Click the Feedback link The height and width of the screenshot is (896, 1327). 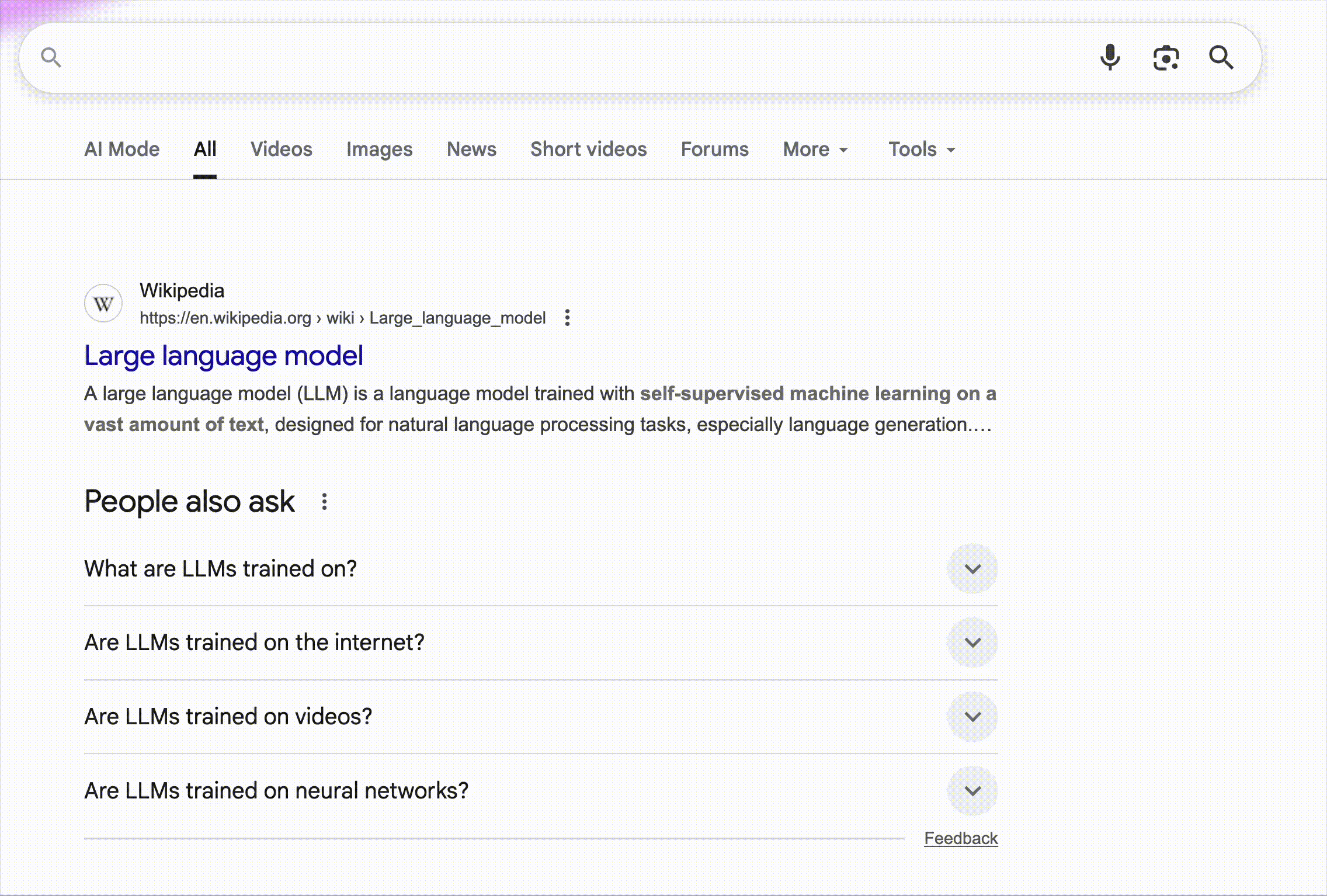960,838
